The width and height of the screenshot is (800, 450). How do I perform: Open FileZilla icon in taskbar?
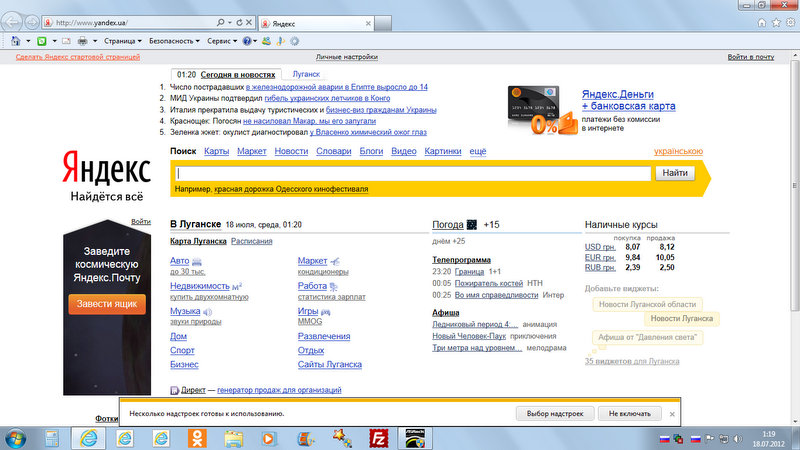click(x=379, y=438)
